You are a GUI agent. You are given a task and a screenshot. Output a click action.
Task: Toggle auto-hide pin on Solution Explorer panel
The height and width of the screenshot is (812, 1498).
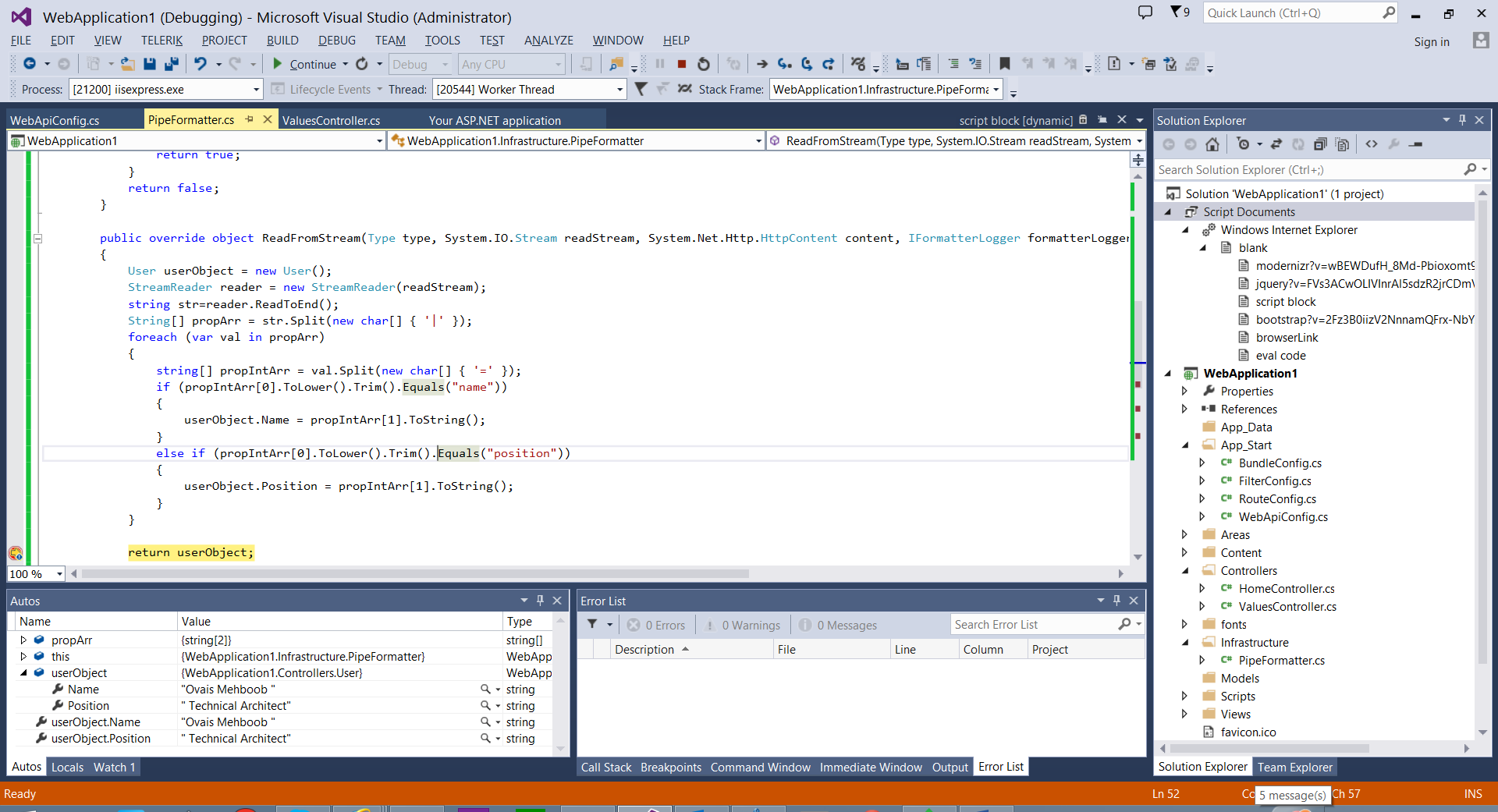pos(1462,120)
